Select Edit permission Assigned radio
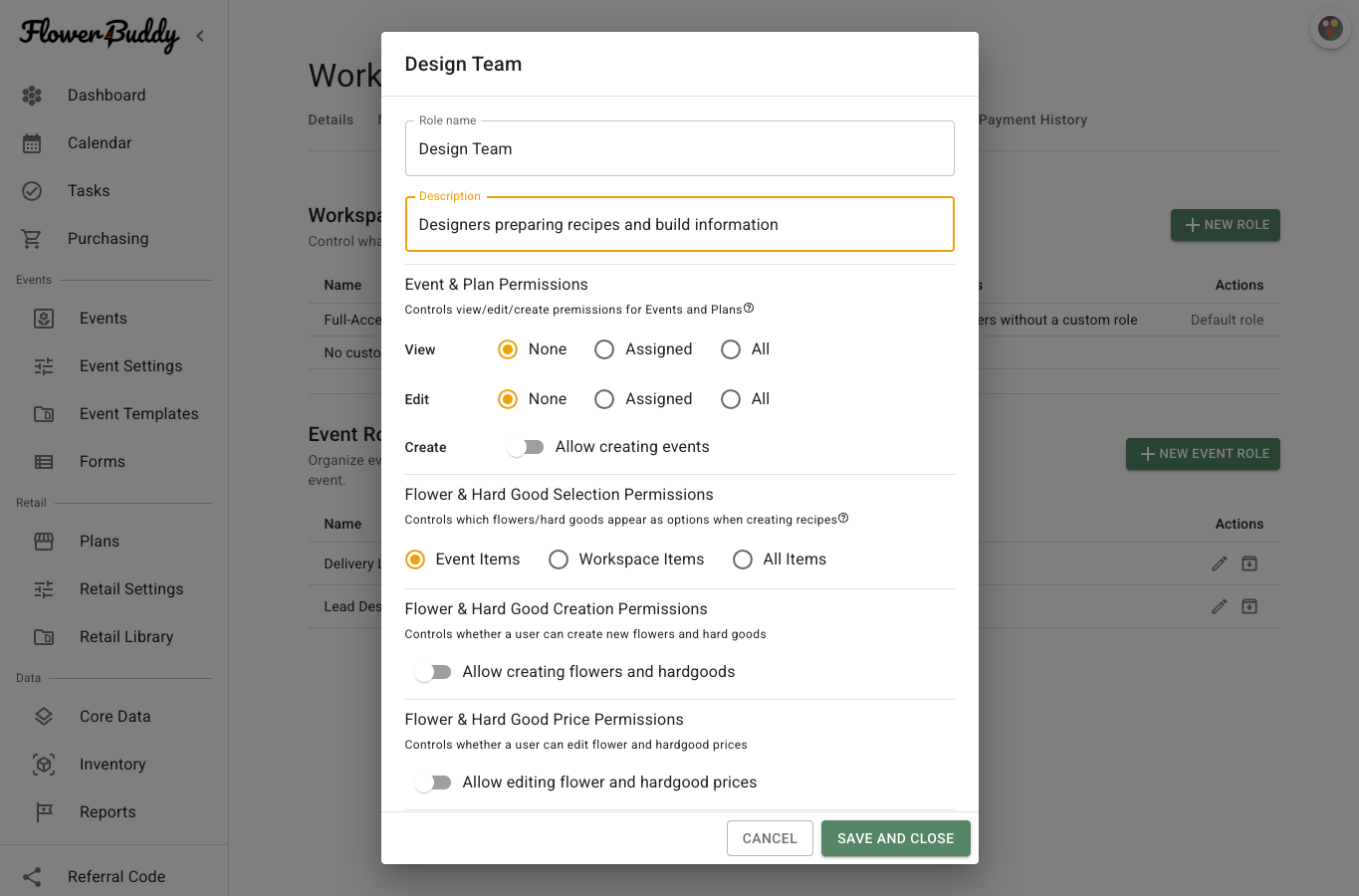The height and width of the screenshot is (896, 1359). (604, 399)
